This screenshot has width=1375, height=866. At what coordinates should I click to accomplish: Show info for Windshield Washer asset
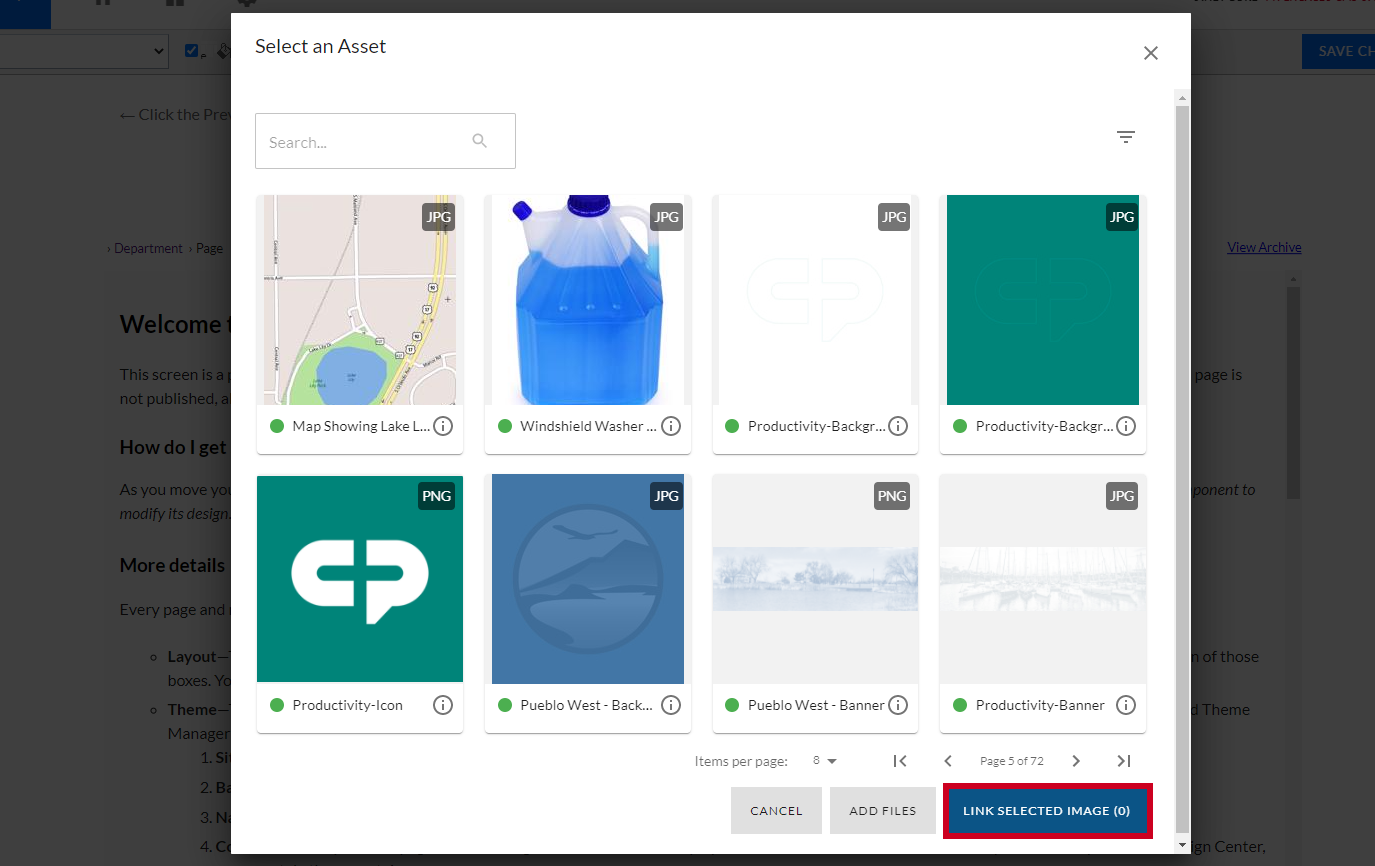671,426
